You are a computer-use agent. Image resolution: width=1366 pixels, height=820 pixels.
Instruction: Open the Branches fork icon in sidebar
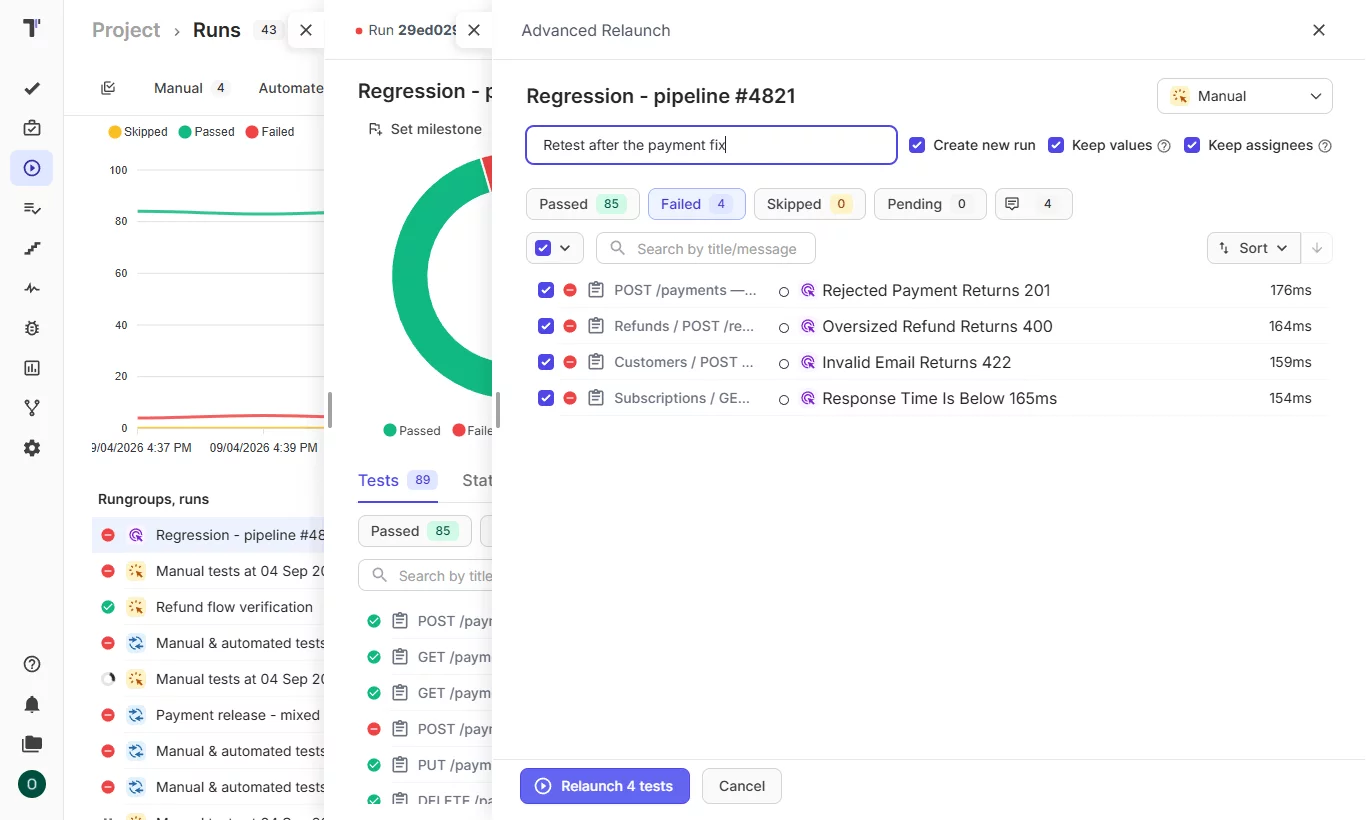pos(32,408)
